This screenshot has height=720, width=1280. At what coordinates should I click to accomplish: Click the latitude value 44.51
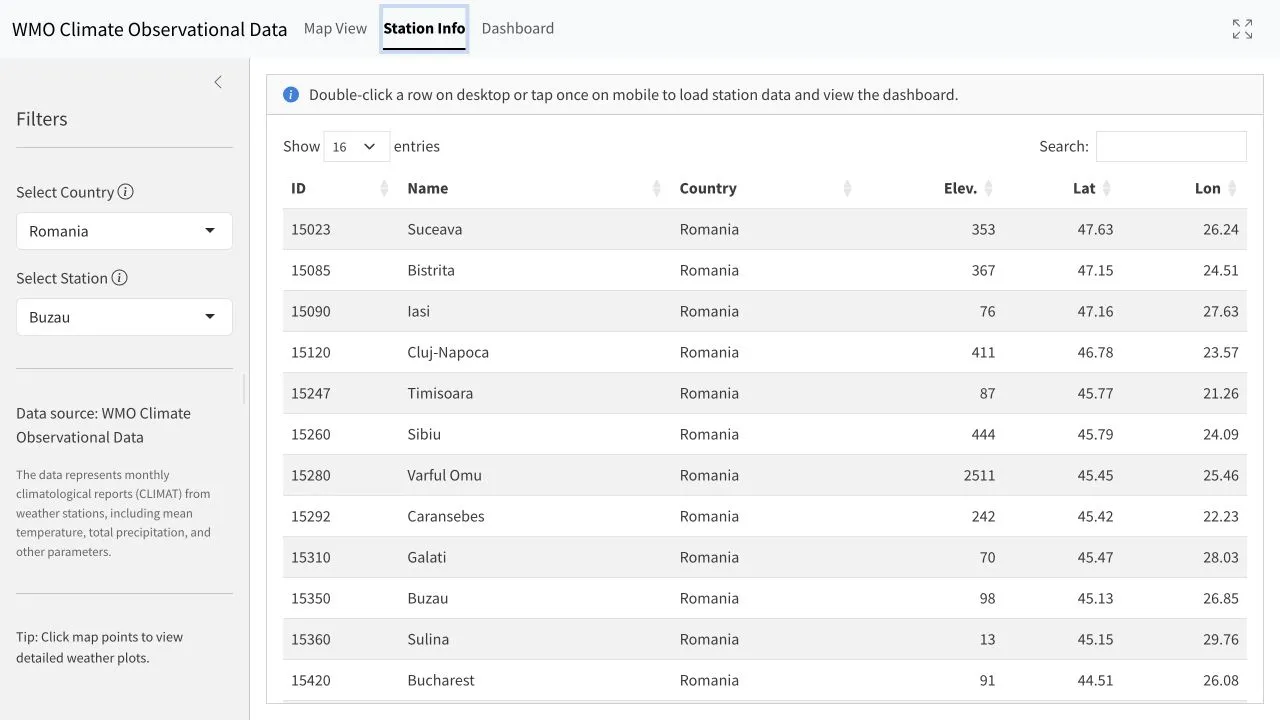click(1095, 680)
